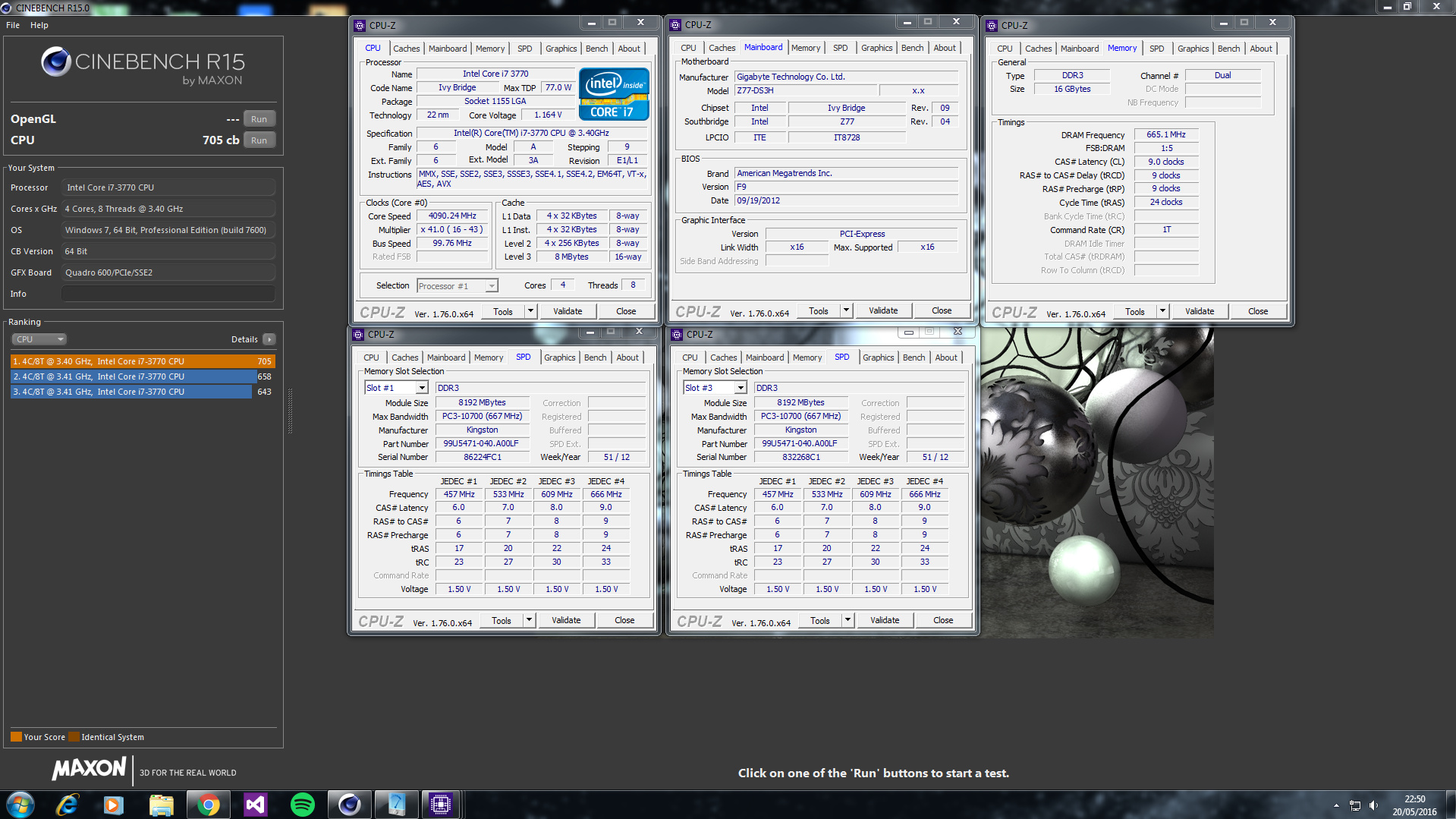Expand Tools arrow in the Memory window
This screenshot has height=819, width=1456.
point(1162,311)
